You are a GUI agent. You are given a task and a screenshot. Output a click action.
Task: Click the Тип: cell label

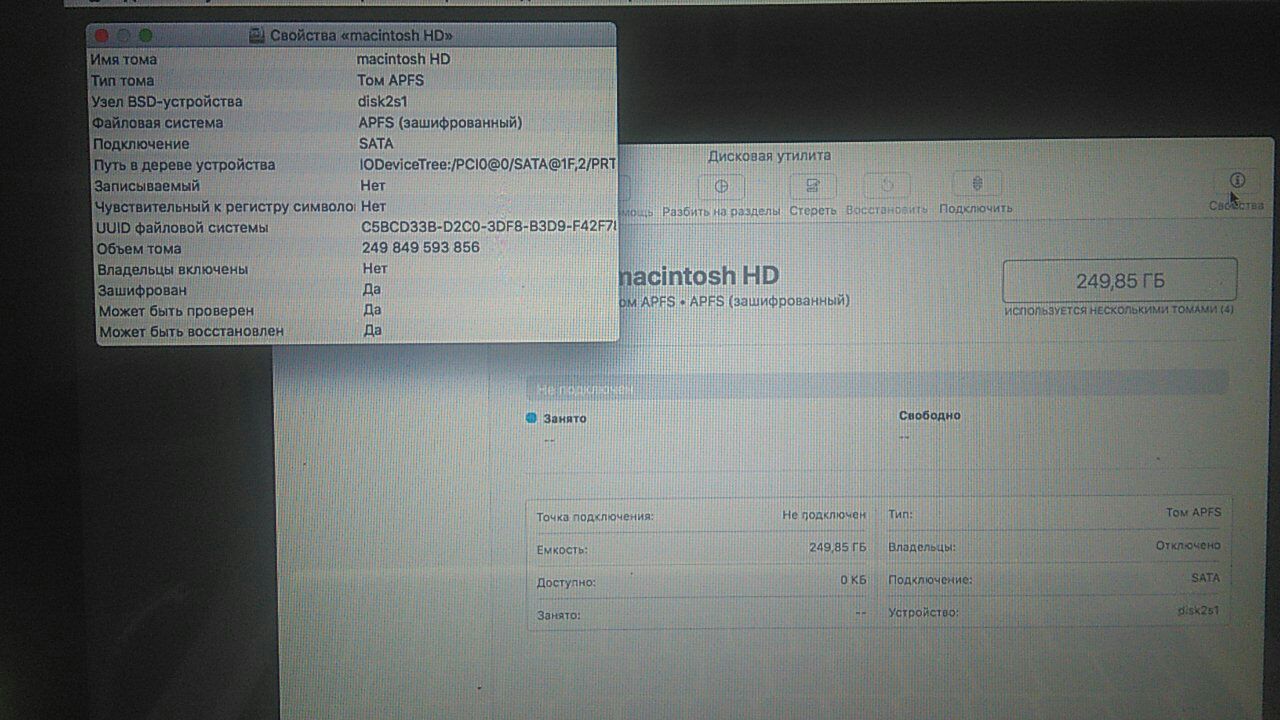point(901,515)
